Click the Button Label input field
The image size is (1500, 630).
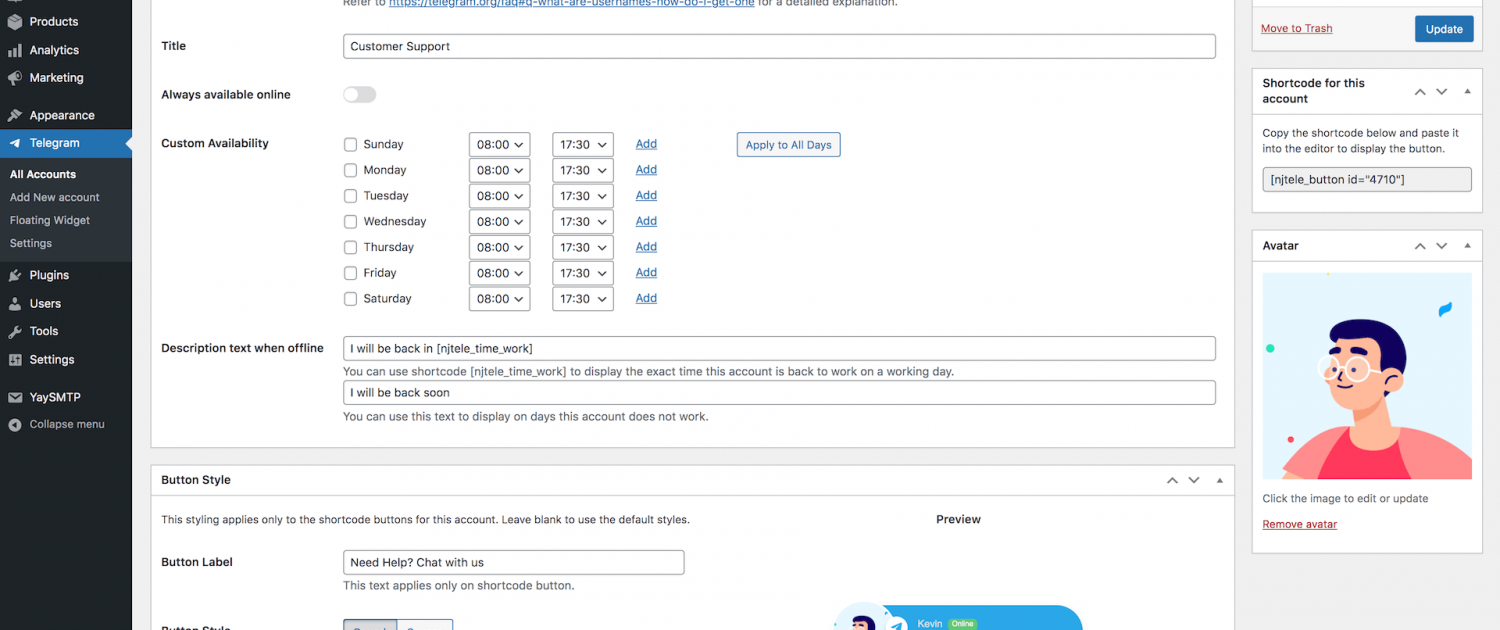coord(513,562)
